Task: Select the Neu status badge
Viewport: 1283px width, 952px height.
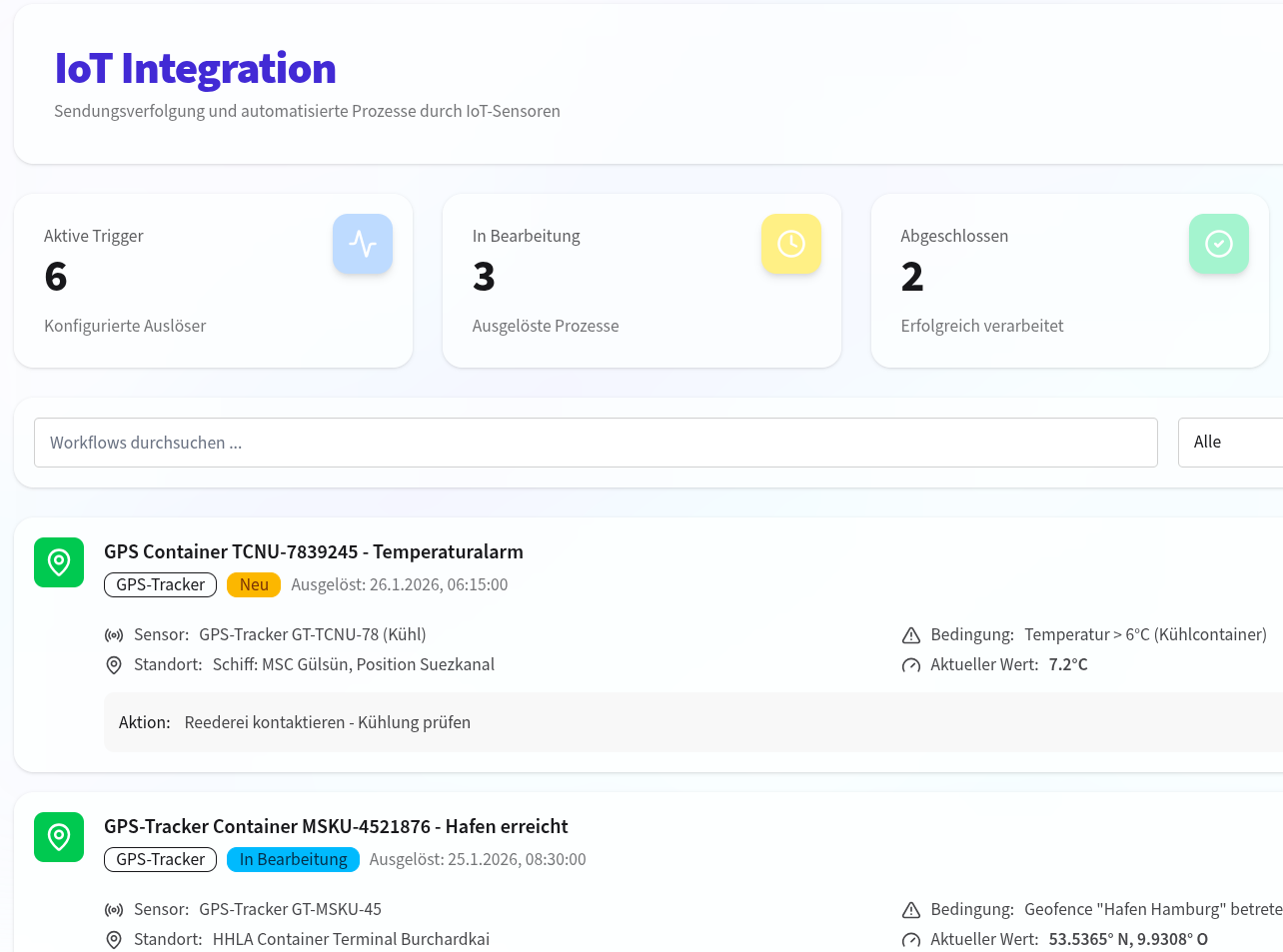Action: 254,584
